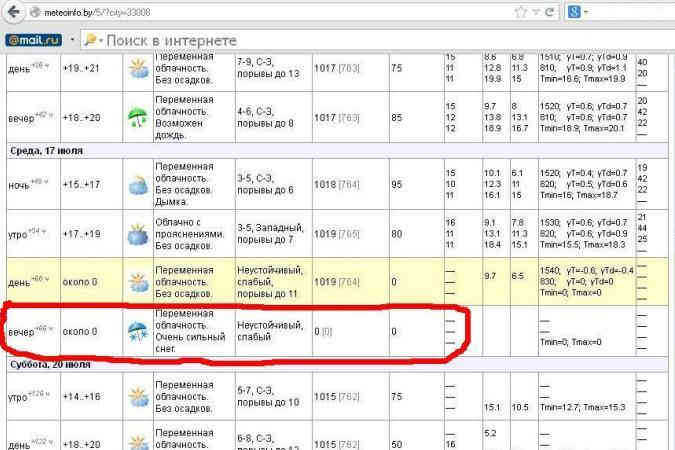
Task: Open the dropdown arrow beside @mail.ru logo
Action: 72,40
